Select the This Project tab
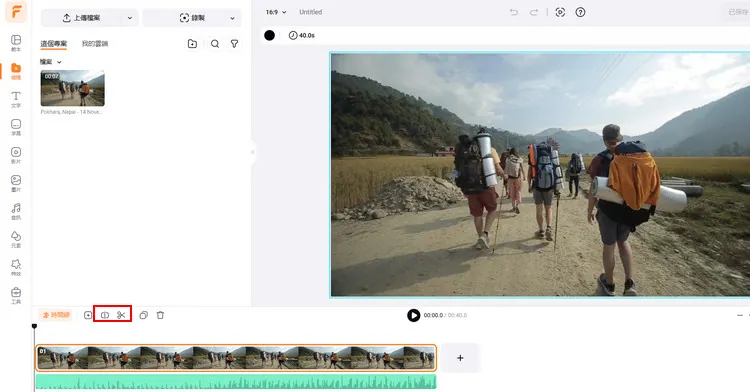750x392 pixels. pyautogui.click(x=54, y=44)
